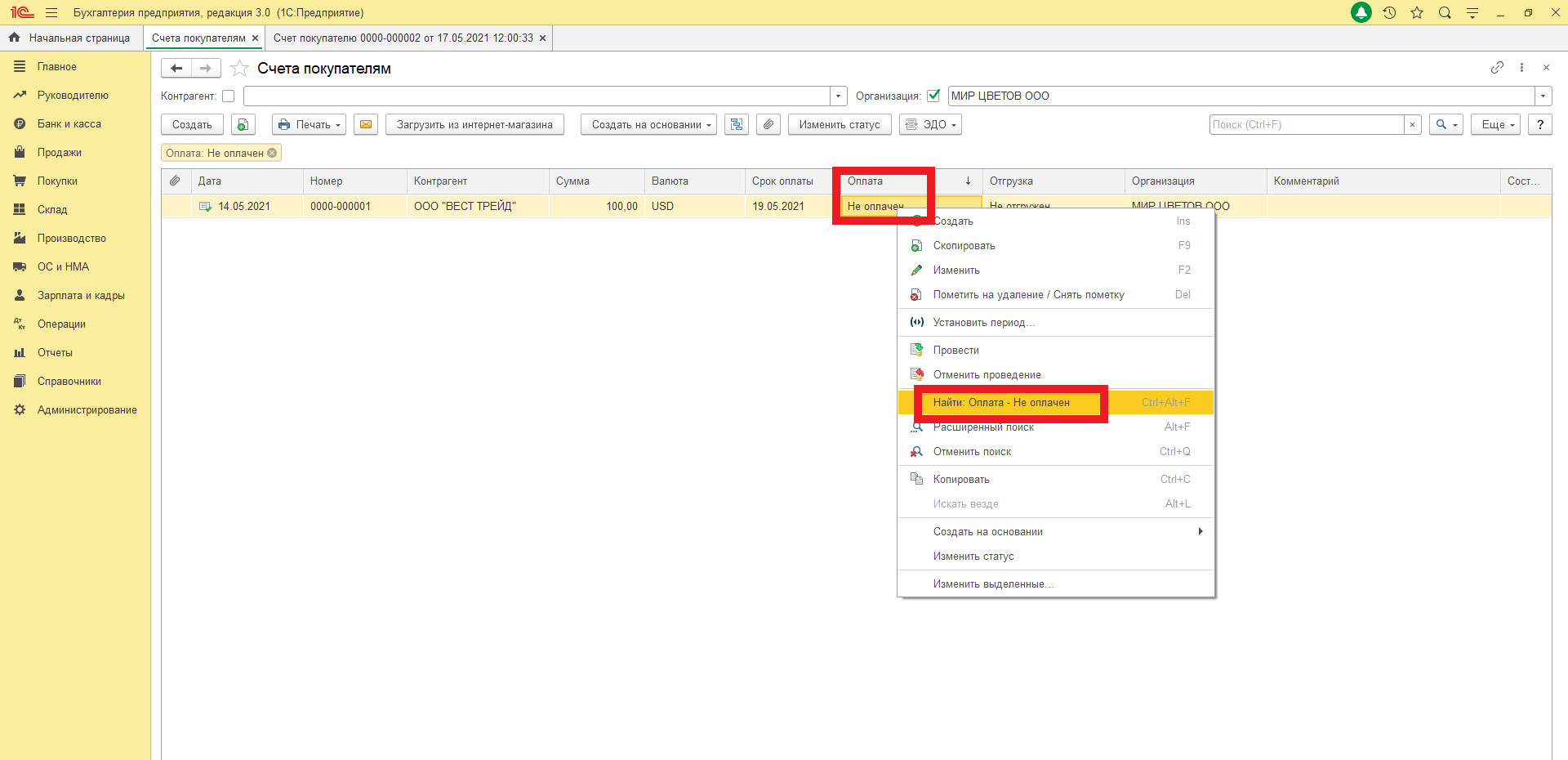Choose 'Расширенный поиск' from context menu
The width and height of the screenshot is (1568, 760).
point(983,427)
